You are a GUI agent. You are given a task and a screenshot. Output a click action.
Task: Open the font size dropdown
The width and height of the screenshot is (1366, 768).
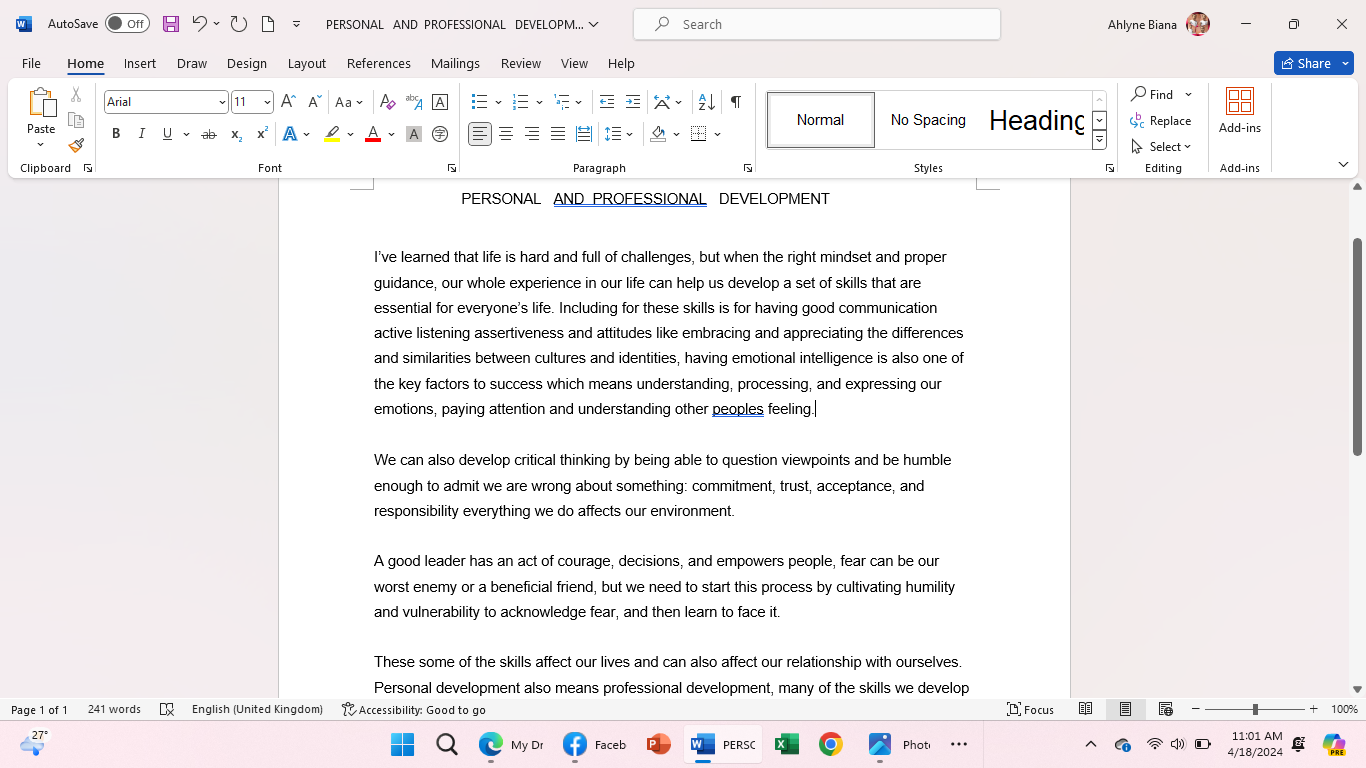tap(267, 102)
